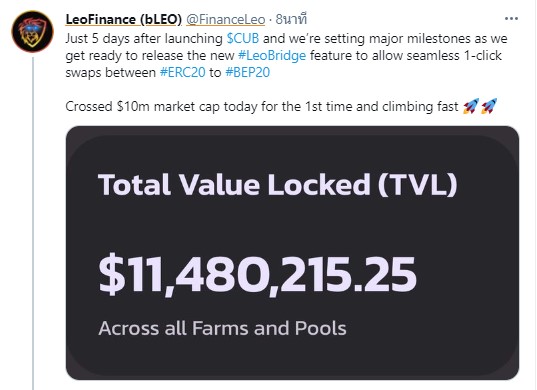Open the LeoFinance (bLEO) display name link
Viewport: 537px width, 390px height.
point(124,20)
